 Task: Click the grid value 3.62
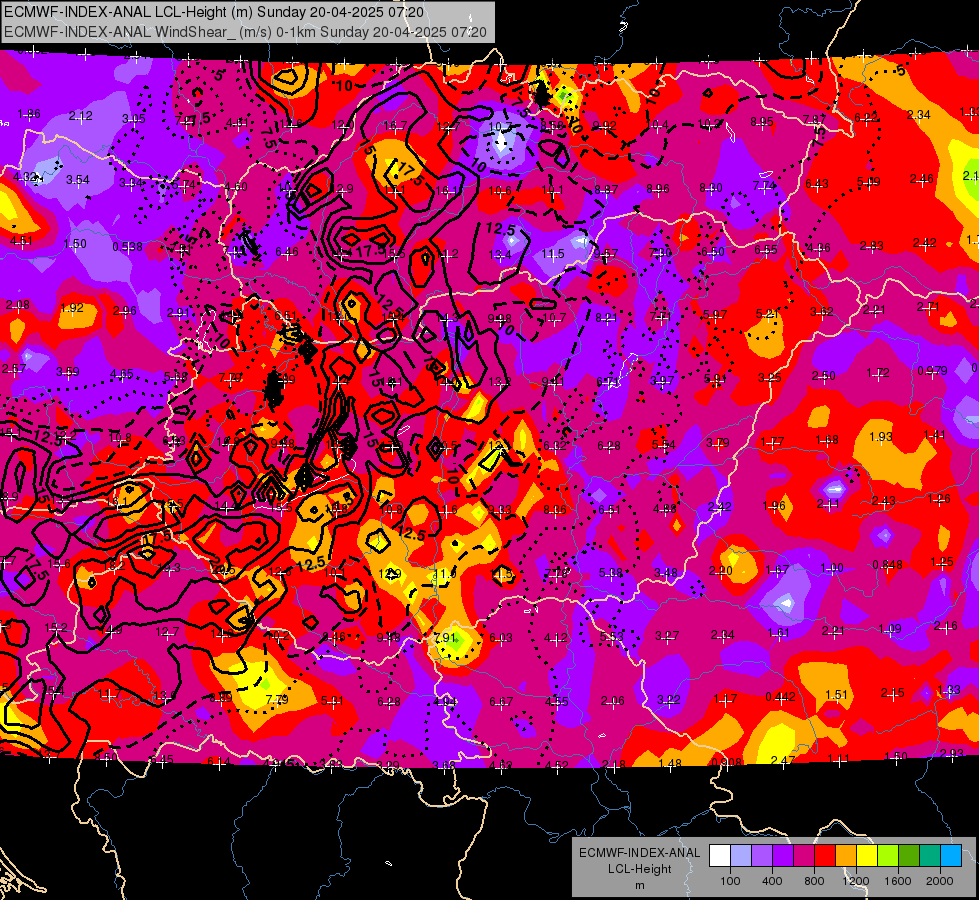click(x=822, y=311)
